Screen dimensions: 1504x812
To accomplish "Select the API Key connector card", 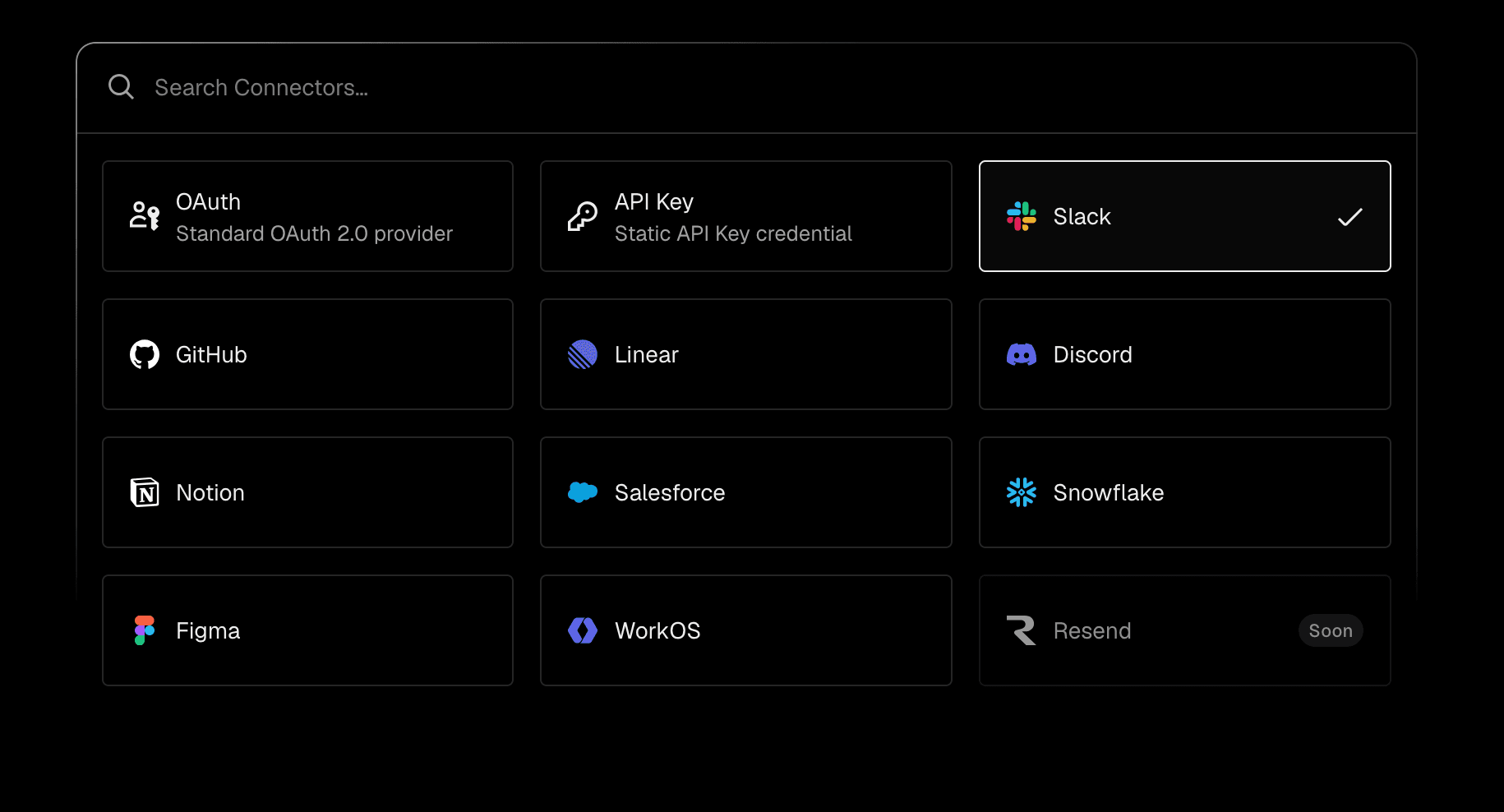I will [746, 216].
